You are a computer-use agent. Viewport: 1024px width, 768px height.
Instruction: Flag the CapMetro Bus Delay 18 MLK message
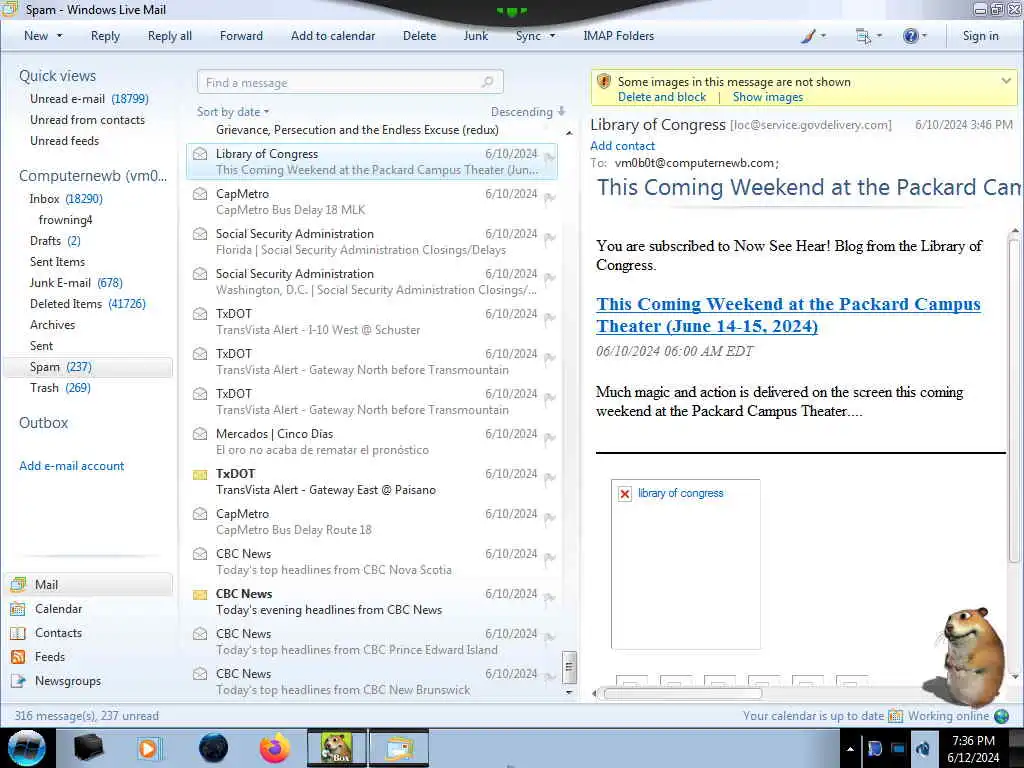point(549,197)
